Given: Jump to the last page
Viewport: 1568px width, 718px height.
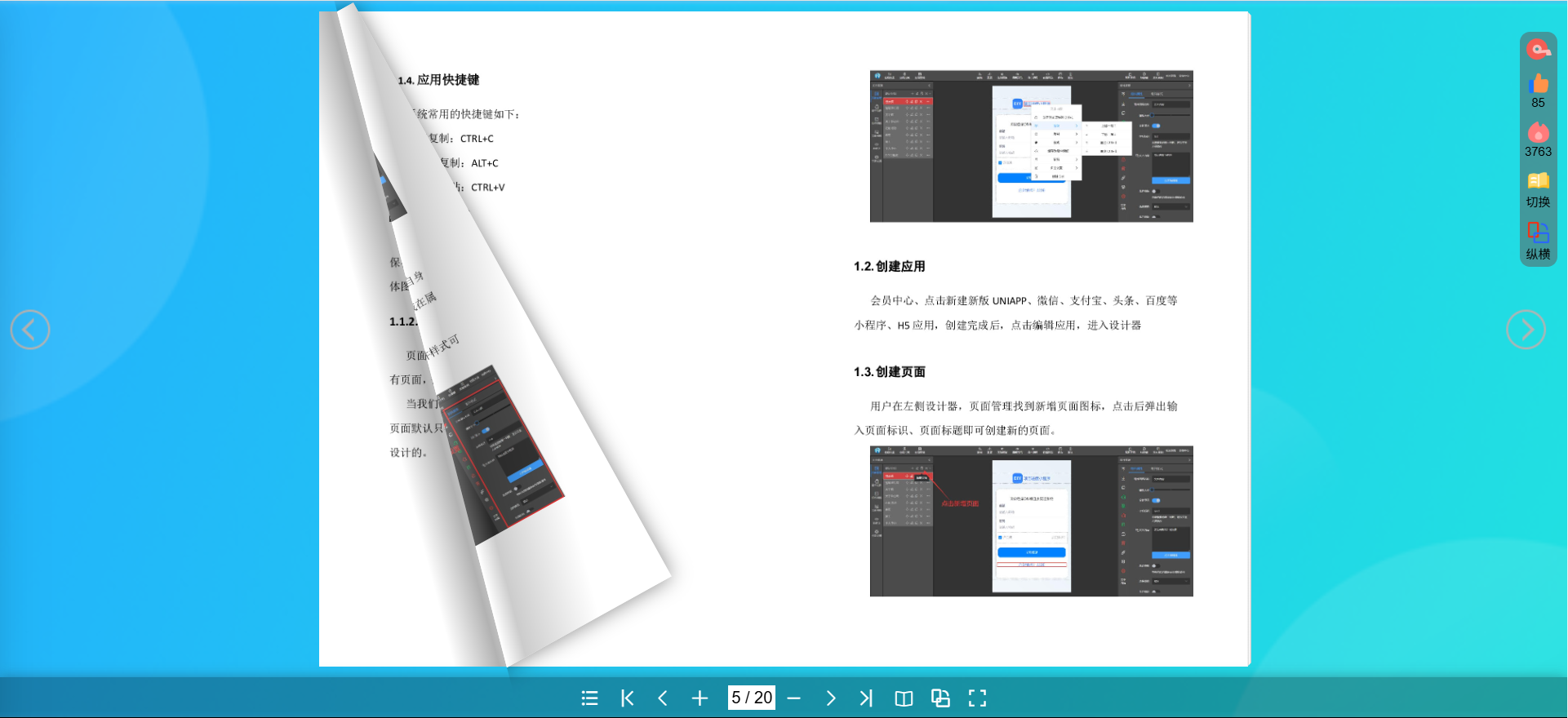Looking at the screenshot, I should pos(866,698).
